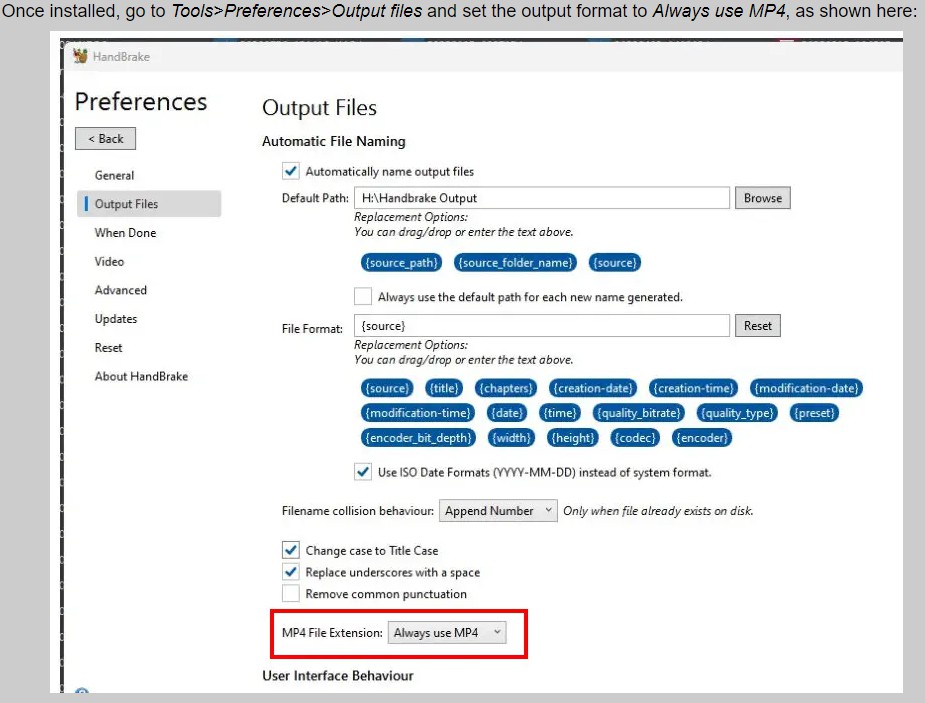This screenshot has width=925, height=703.
Task: Click the {source} tag under Default Path
Action: 615,262
